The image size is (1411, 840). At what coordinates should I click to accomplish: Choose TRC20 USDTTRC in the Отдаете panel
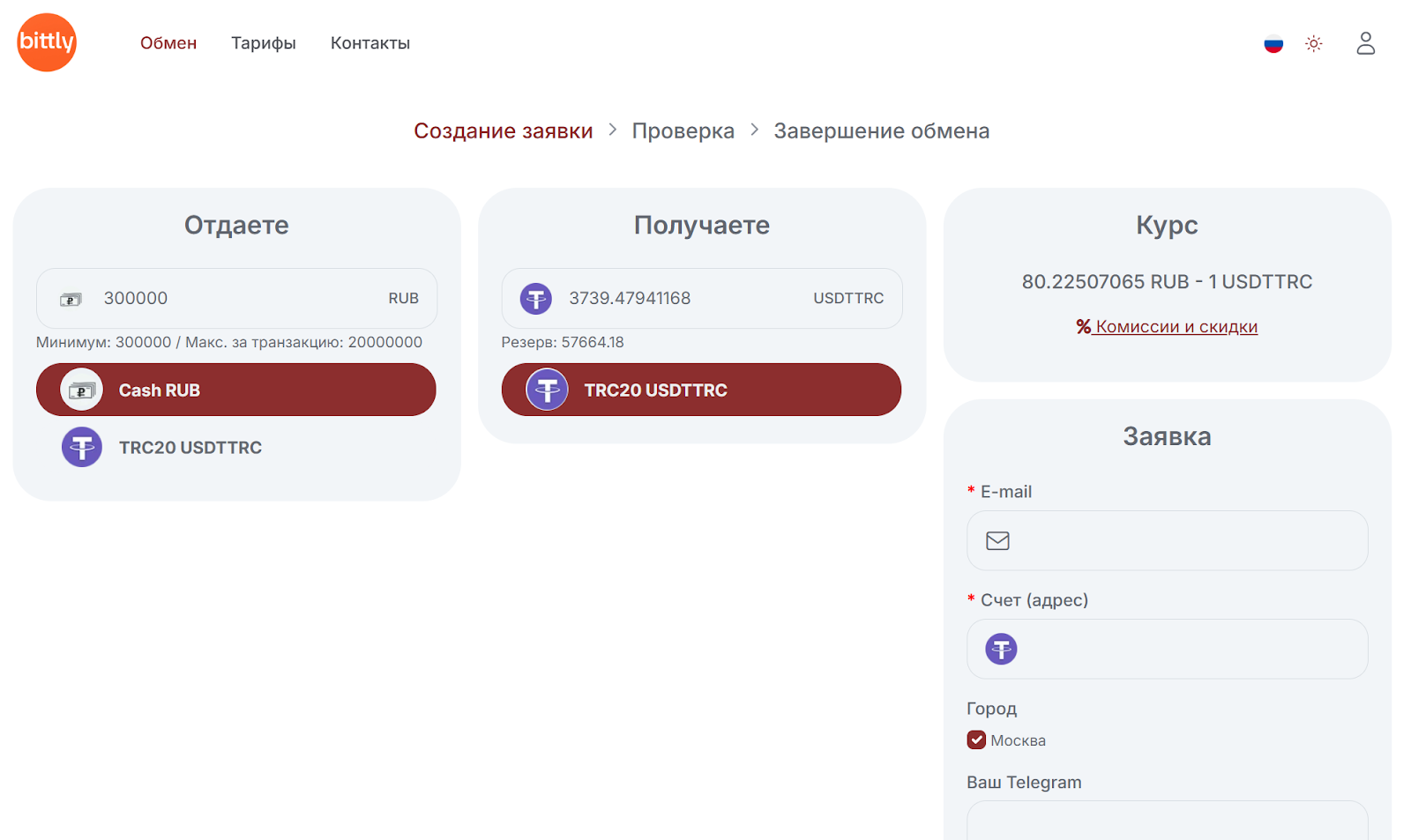pos(236,448)
